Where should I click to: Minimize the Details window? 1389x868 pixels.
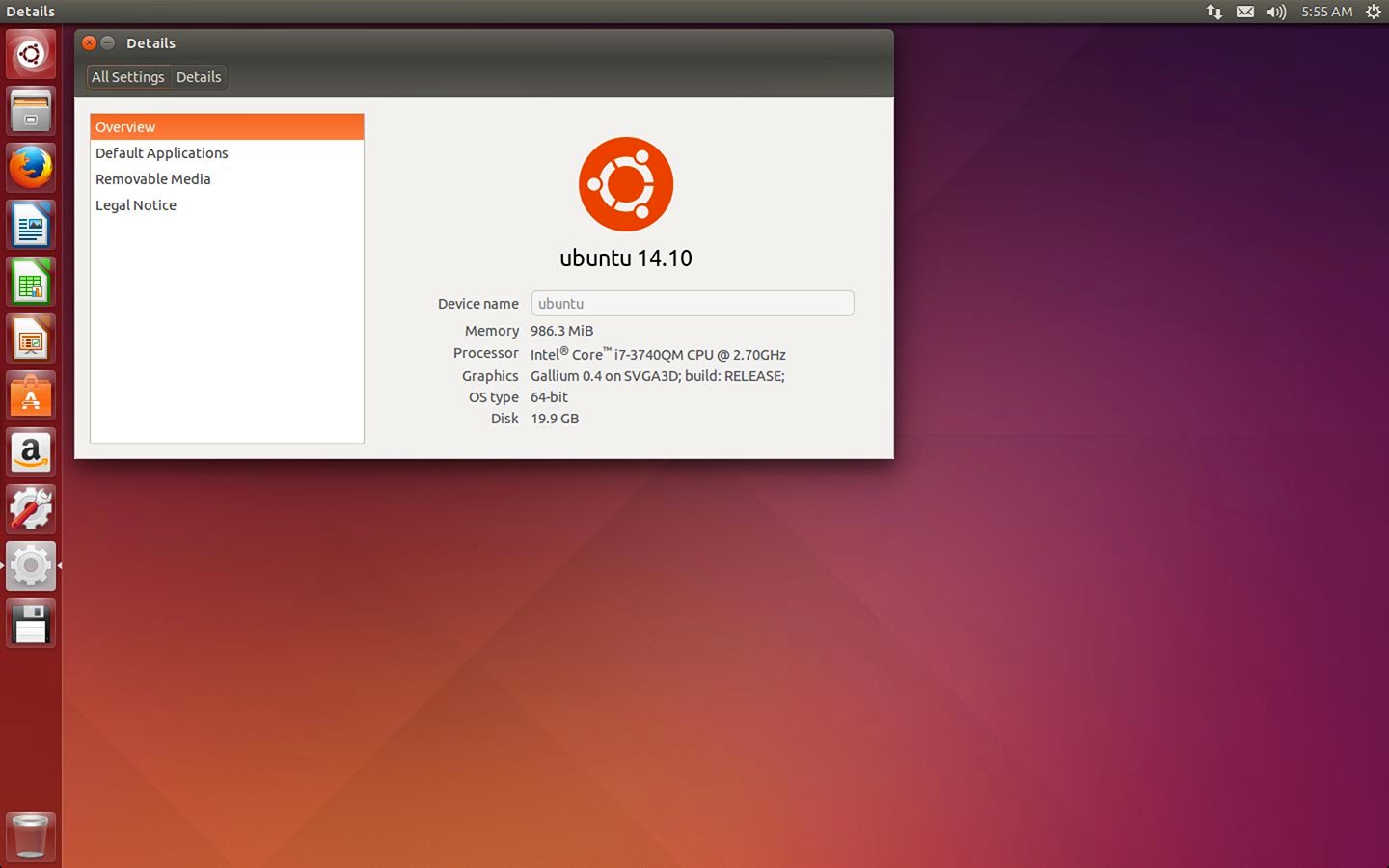point(108,42)
